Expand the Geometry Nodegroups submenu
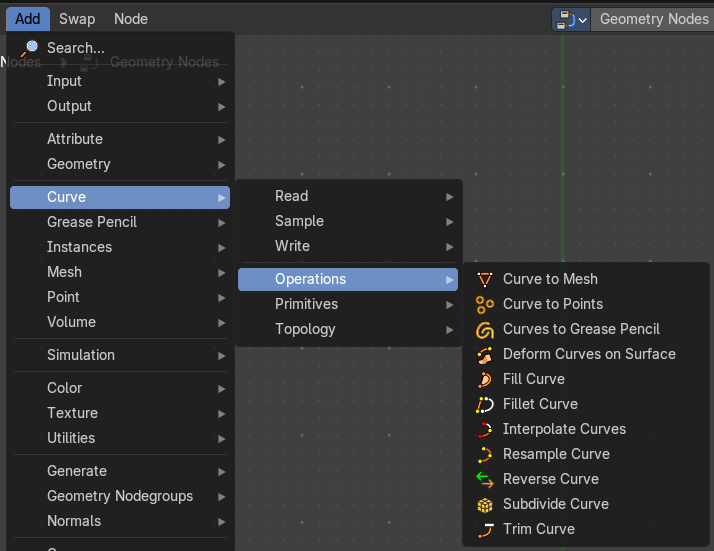The height and width of the screenshot is (551, 714). [120, 496]
